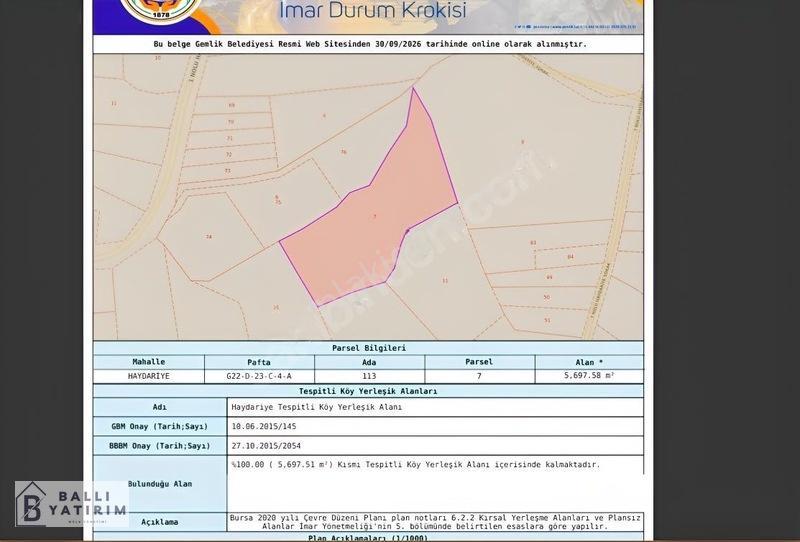Select parcel 75 on the map

point(278,202)
